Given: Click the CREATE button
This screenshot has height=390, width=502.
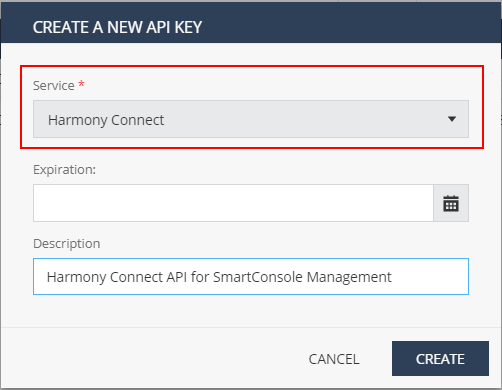Looking at the screenshot, I should point(440,359).
